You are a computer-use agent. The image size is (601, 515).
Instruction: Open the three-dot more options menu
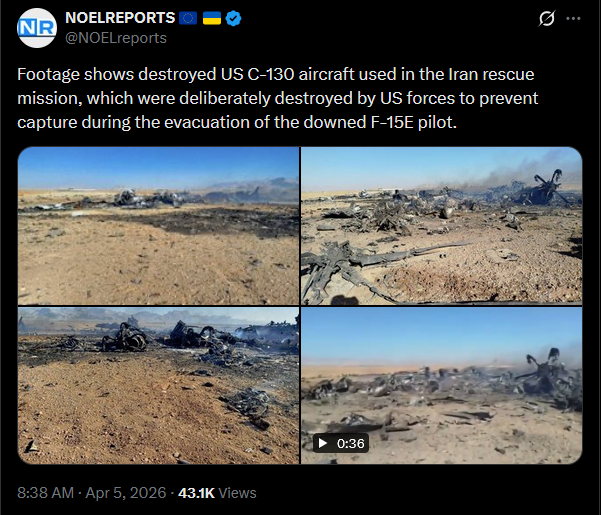tap(573, 18)
